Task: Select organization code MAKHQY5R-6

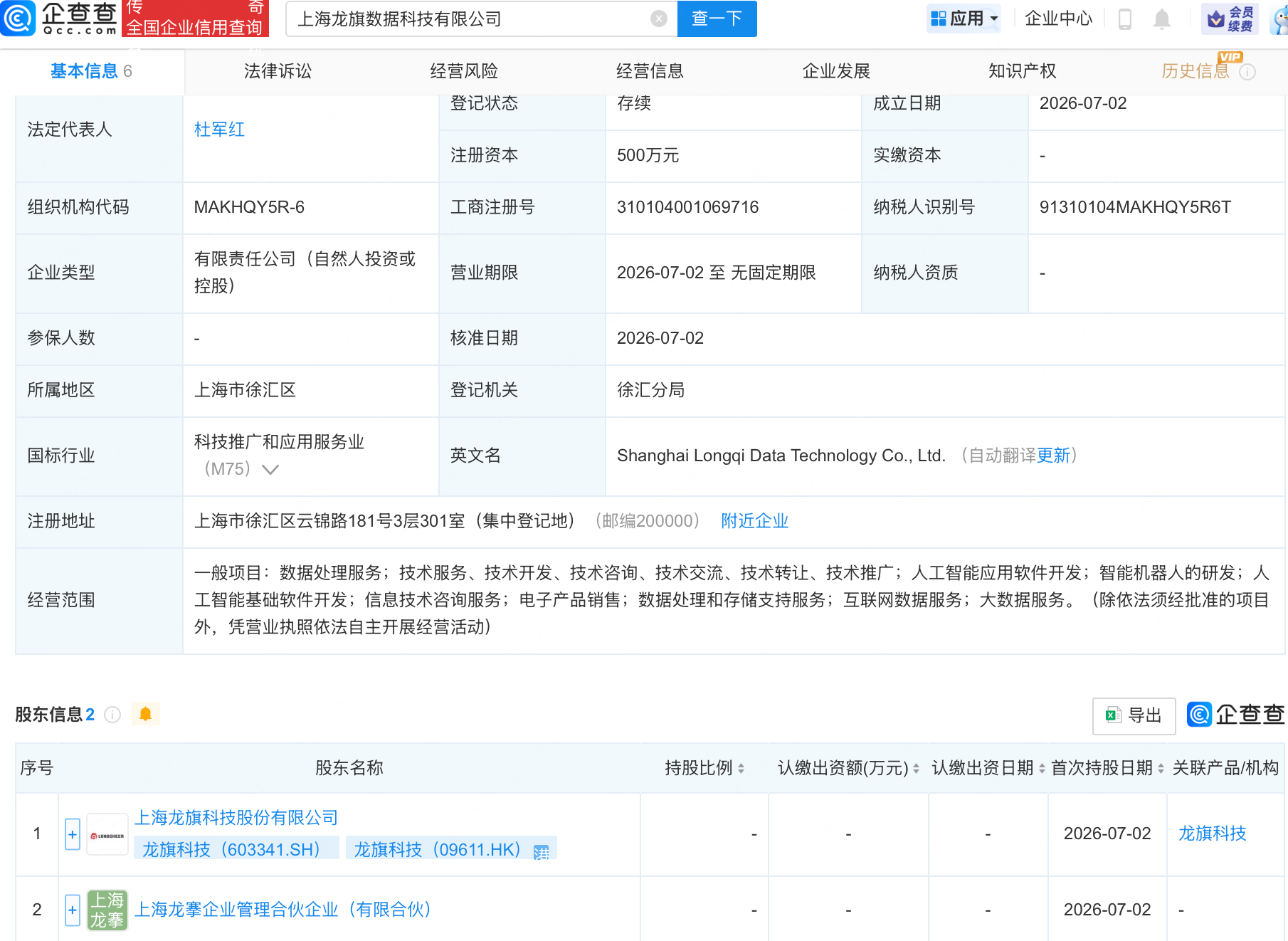Action: point(249,207)
